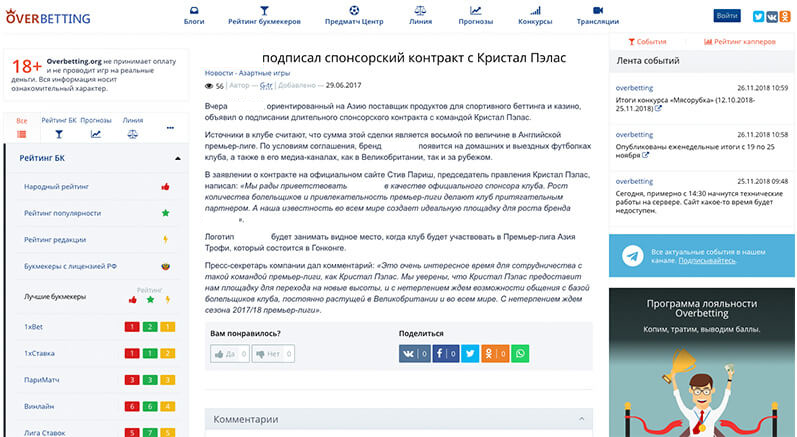
Task: Select the Прогнозы sidebar tab
Action: [96, 128]
